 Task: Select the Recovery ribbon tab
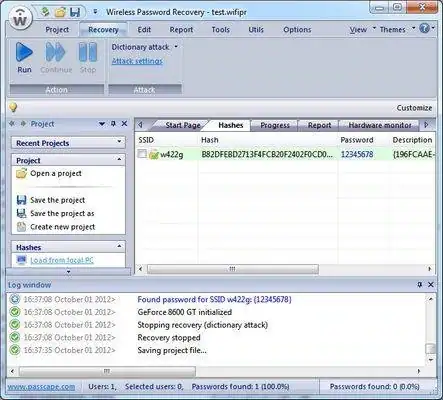click(x=103, y=30)
